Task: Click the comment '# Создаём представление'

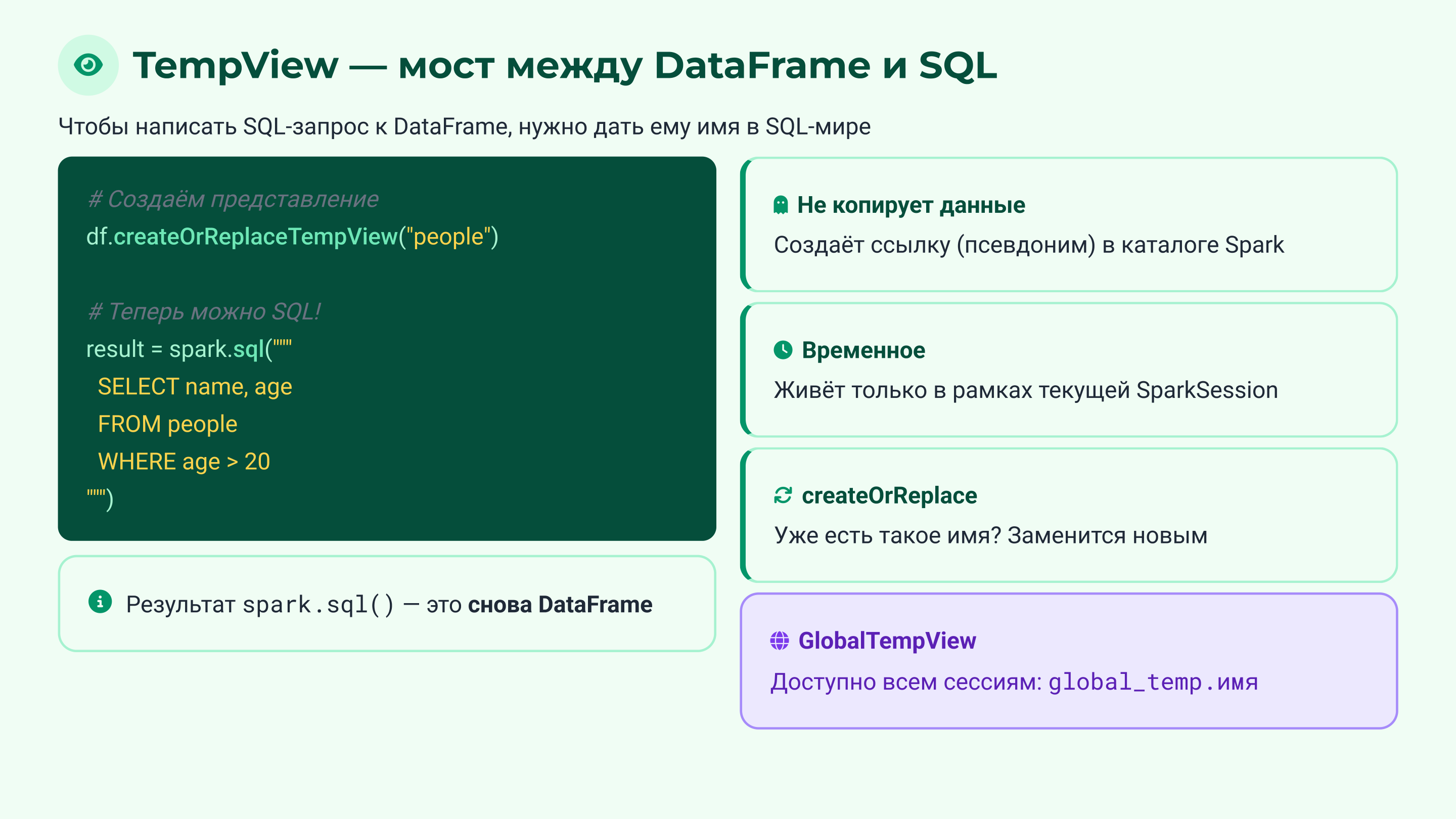Action: click(x=233, y=199)
